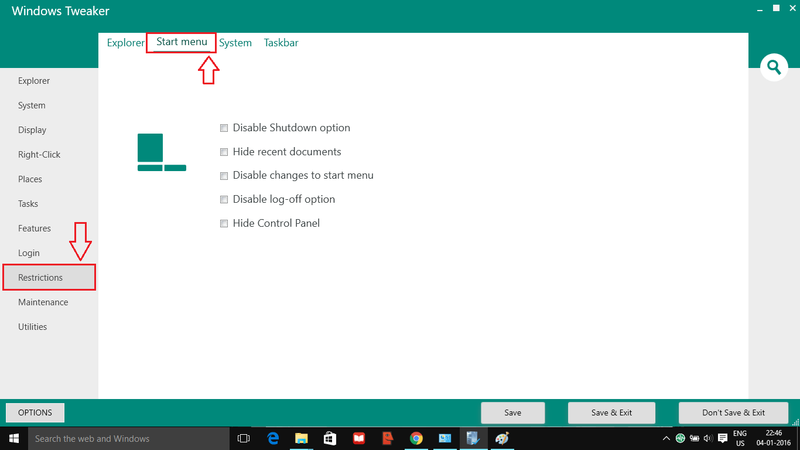
Task: Tick Disable changes to start menu
Action: pos(224,176)
